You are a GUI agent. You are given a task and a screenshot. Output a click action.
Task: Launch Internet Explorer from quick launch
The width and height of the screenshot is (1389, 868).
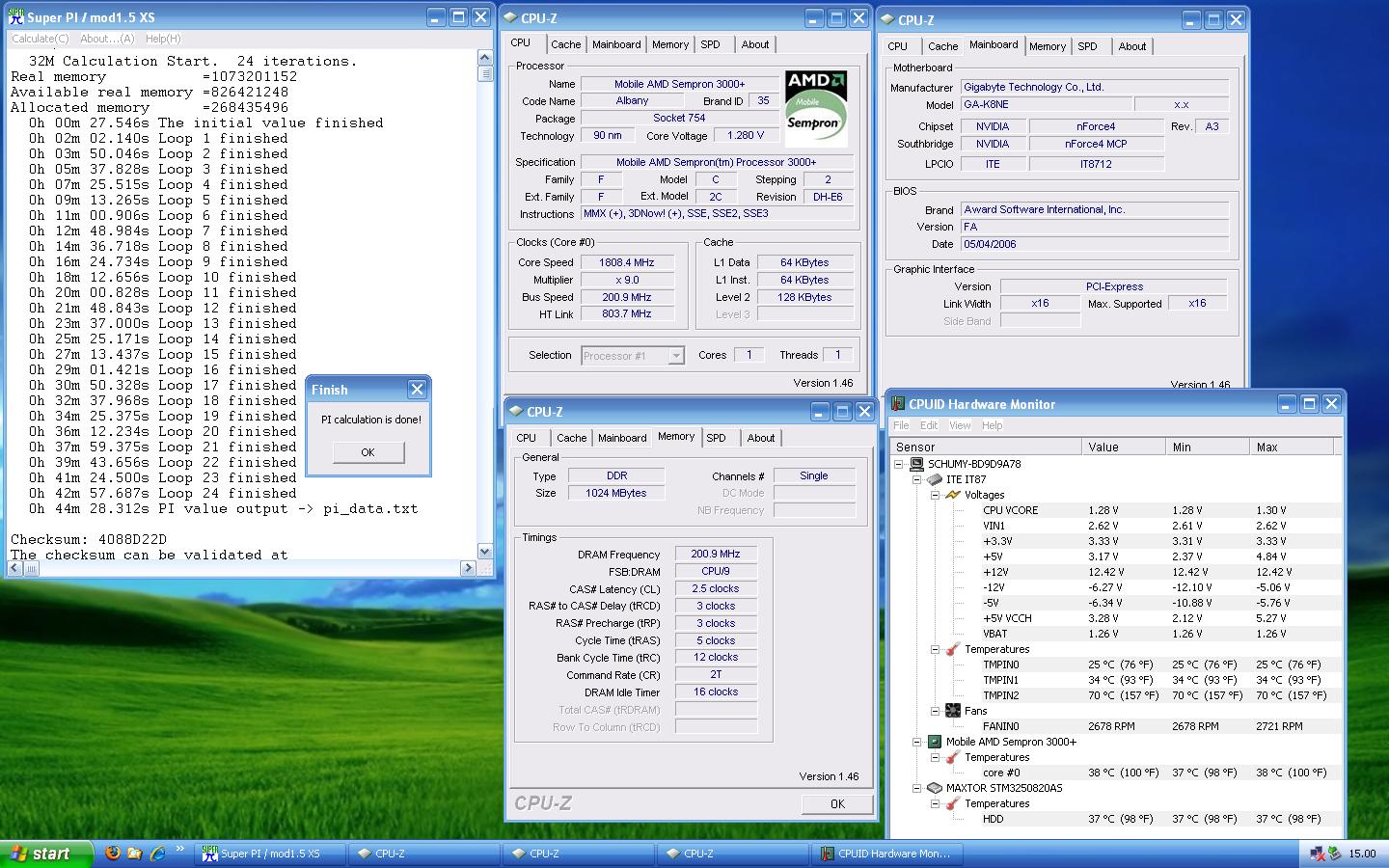click(157, 854)
